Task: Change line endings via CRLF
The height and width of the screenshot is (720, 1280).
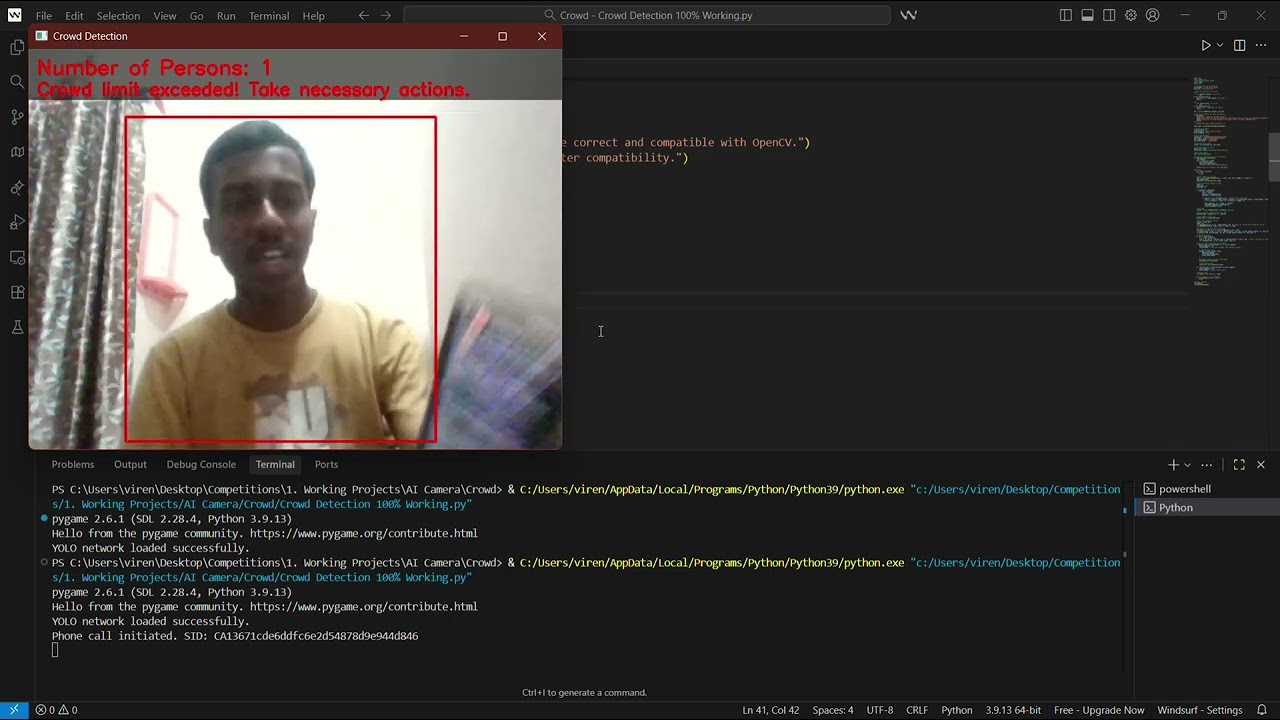Action: [917, 710]
